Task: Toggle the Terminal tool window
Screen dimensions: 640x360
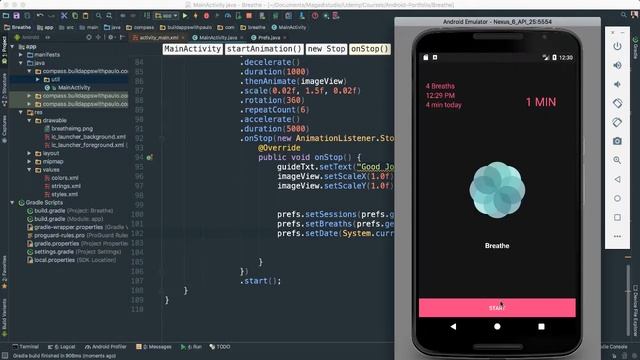Action: 25,347
